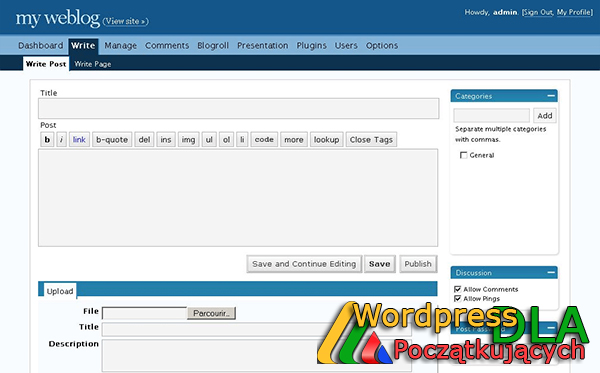The image size is (600, 373).
Task: Open the Manage menu
Action: pos(121,46)
